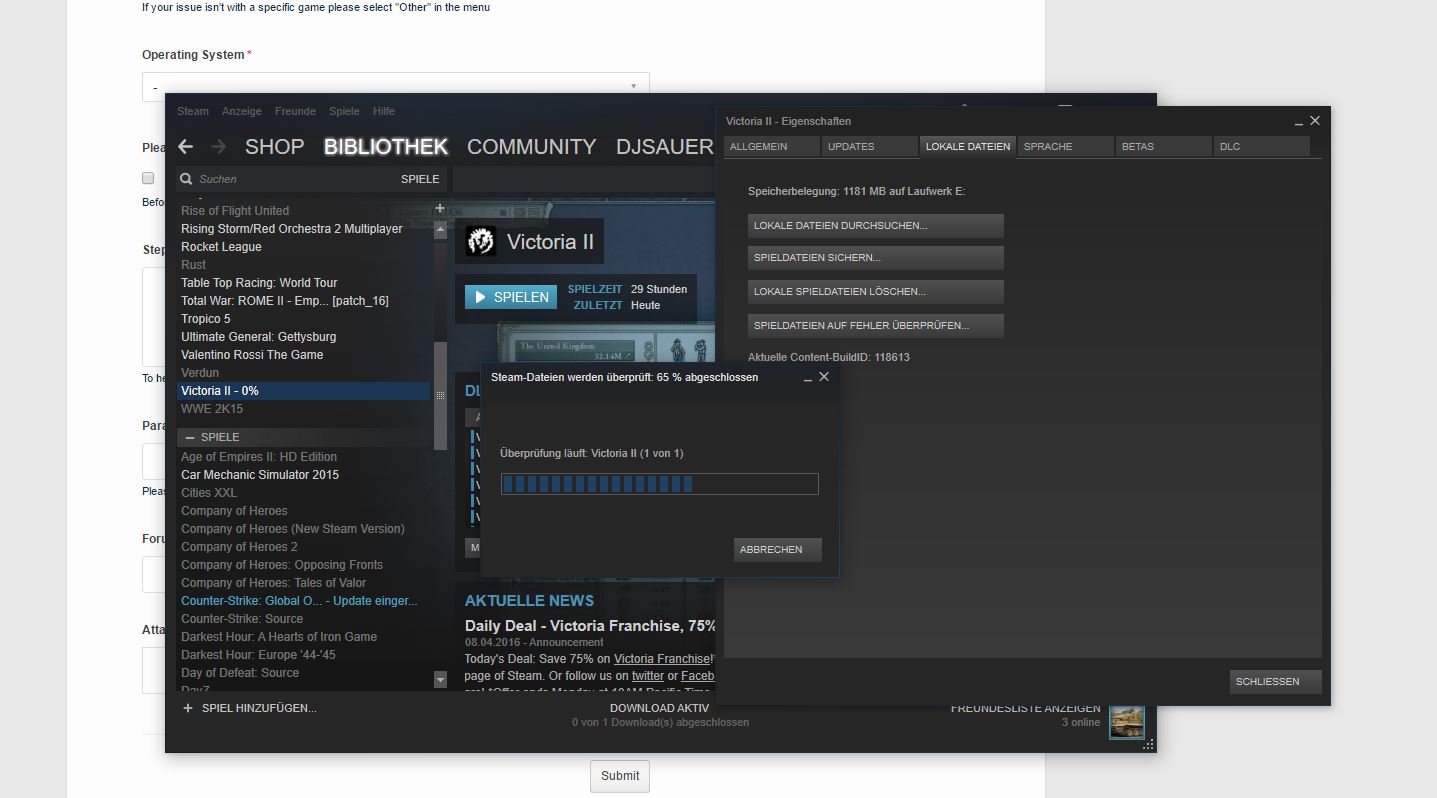Image resolution: width=1437 pixels, height=798 pixels.
Task: Click the back navigation arrow in Steam
Action: click(x=185, y=147)
